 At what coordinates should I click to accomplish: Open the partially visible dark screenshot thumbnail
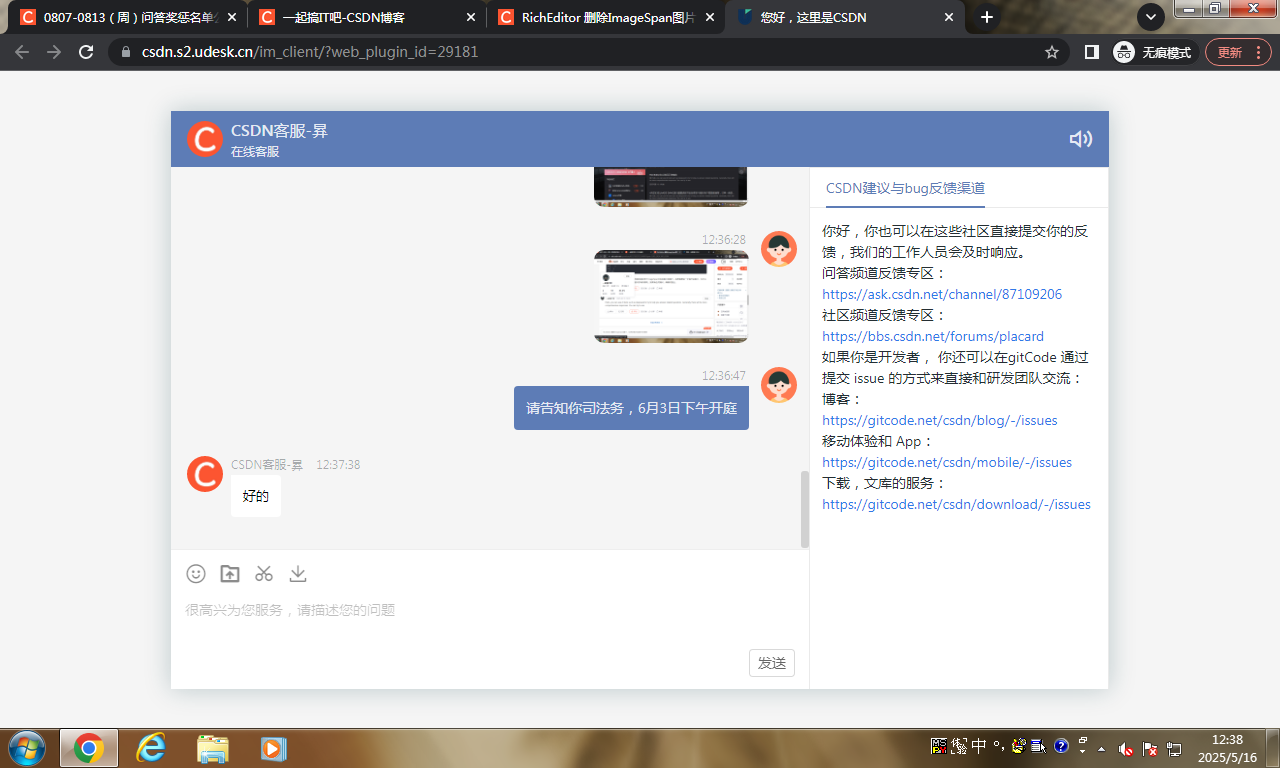click(x=671, y=186)
